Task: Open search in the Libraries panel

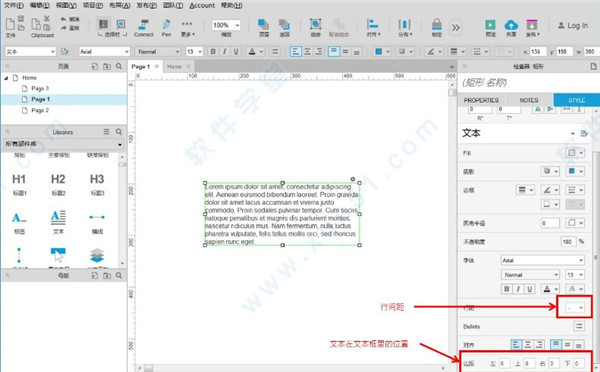Action: click(119, 132)
